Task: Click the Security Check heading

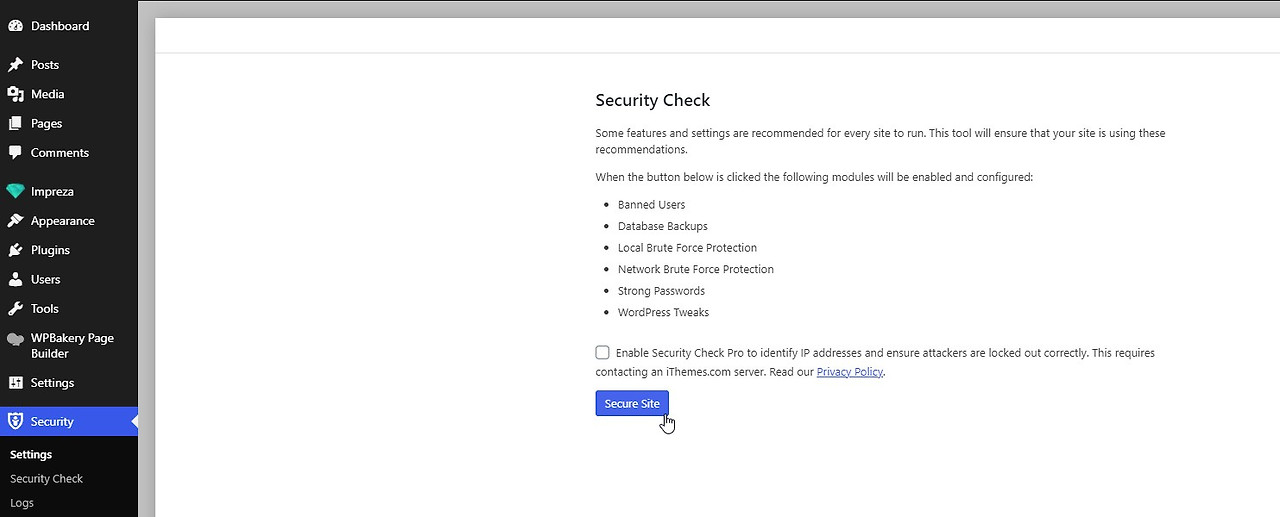Action: pos(652,100)
